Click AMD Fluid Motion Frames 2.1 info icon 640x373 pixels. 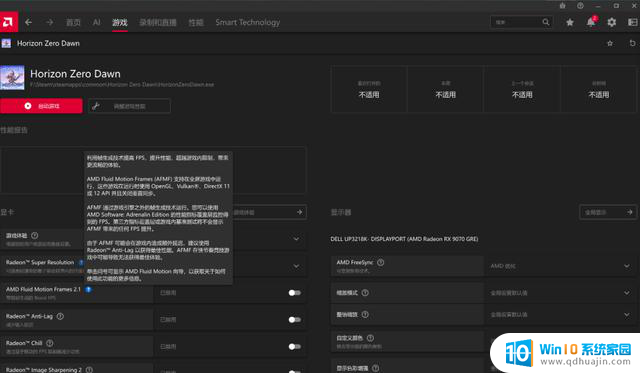(x=88, y=289)
